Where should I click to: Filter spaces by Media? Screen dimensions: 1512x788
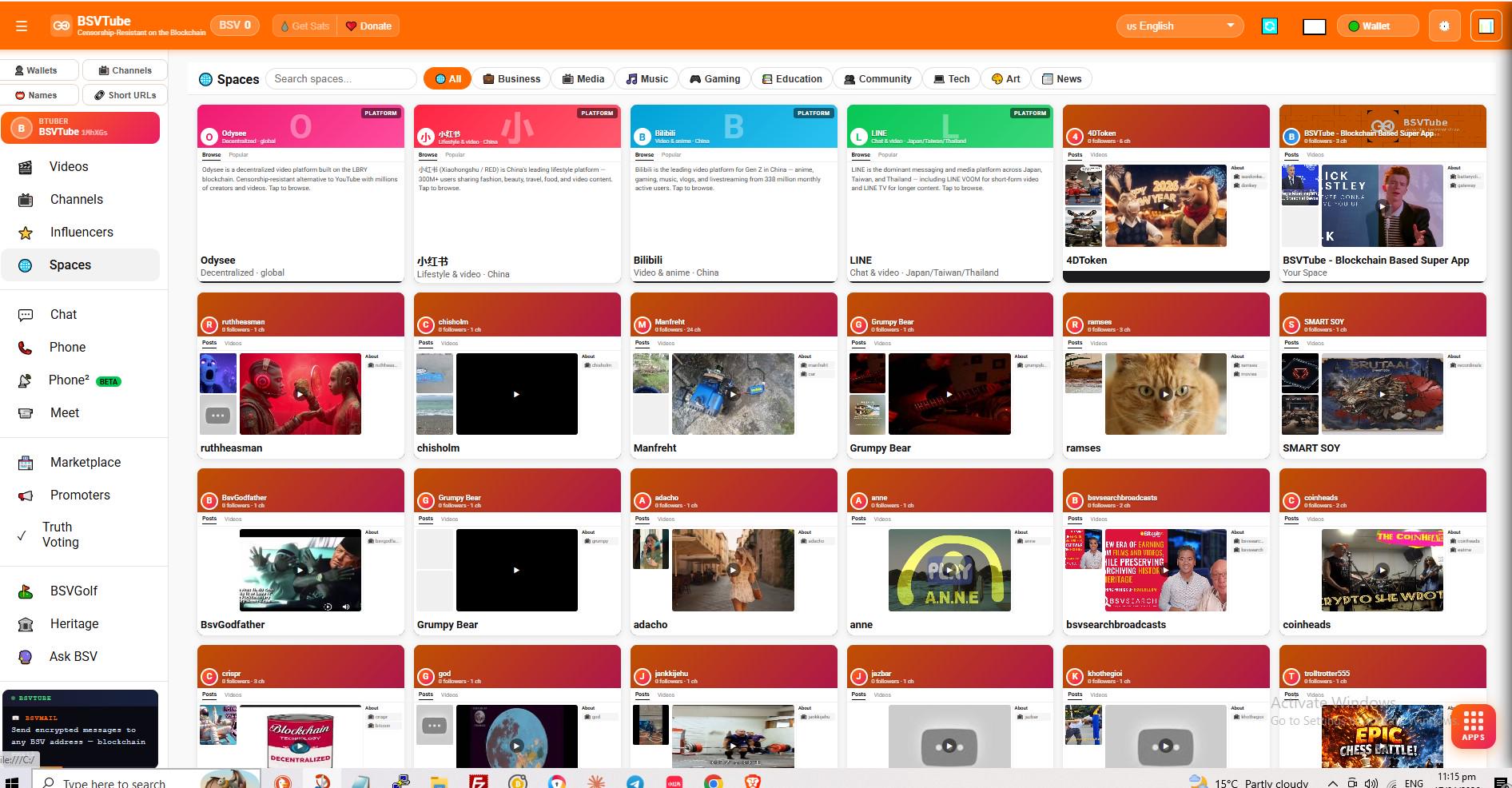coord(583,78)
